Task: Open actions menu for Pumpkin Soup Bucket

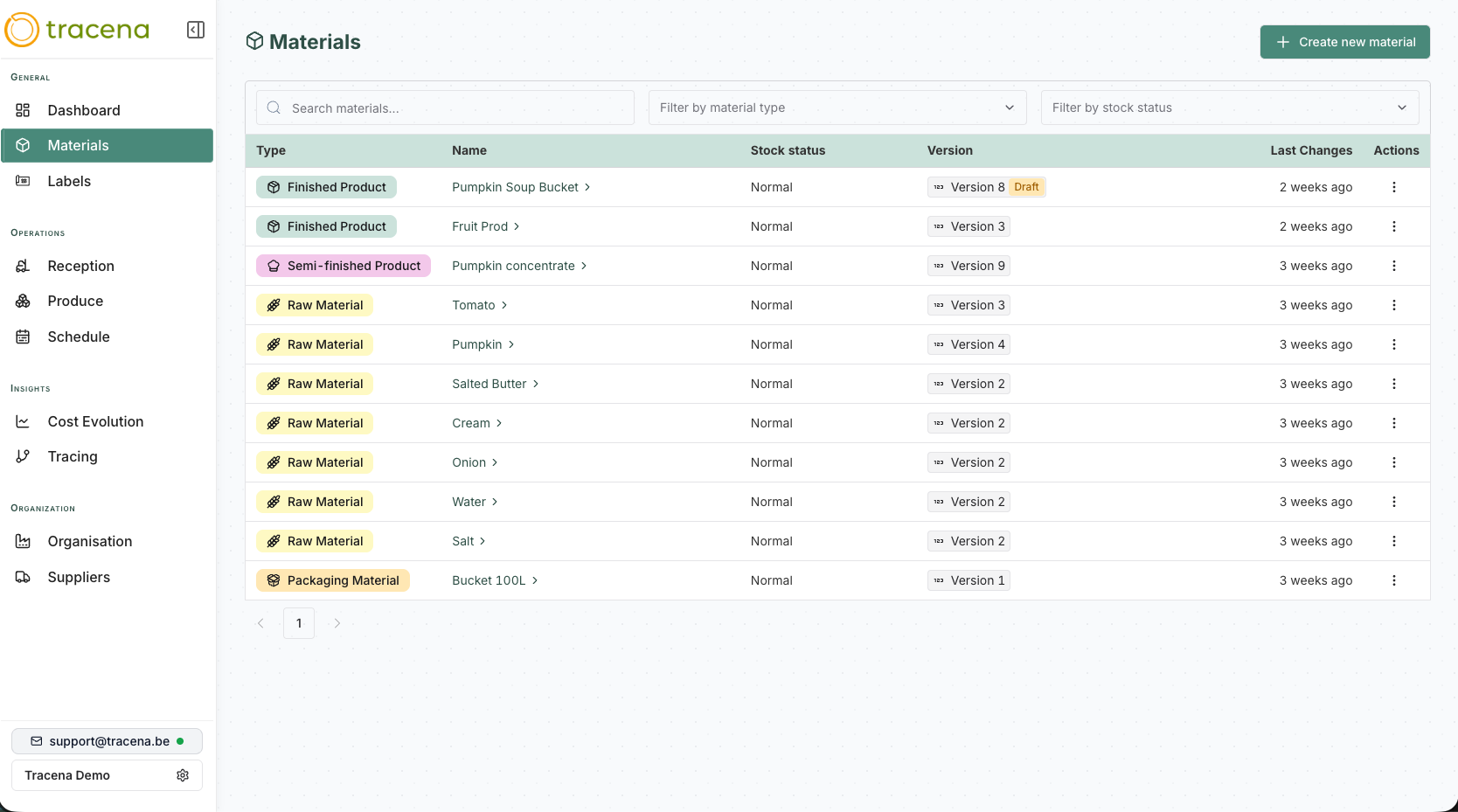Action: coord(1393,187)
